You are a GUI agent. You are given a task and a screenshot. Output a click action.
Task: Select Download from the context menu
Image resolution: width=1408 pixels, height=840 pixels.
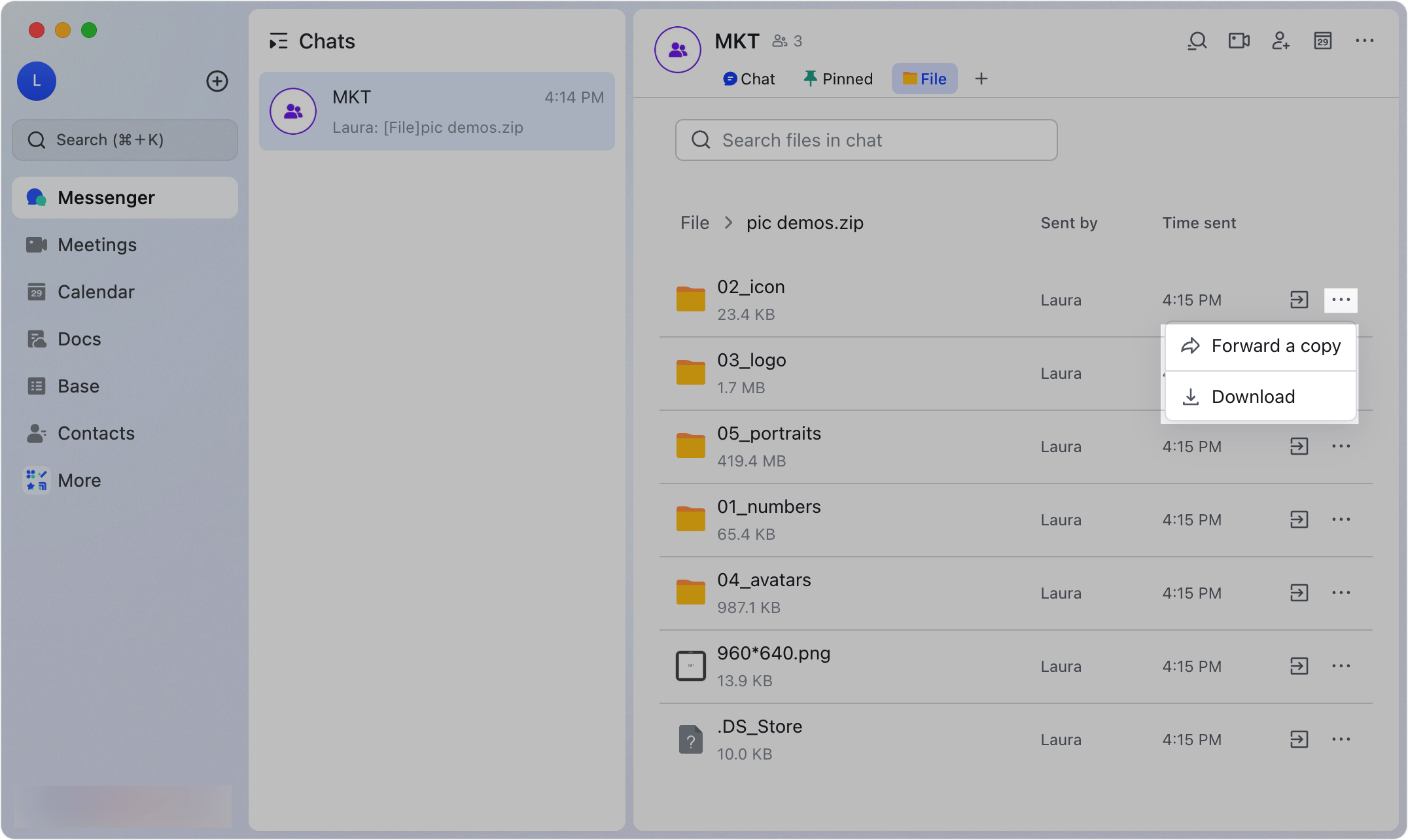pyautogui.click(x=1253, y=396)
